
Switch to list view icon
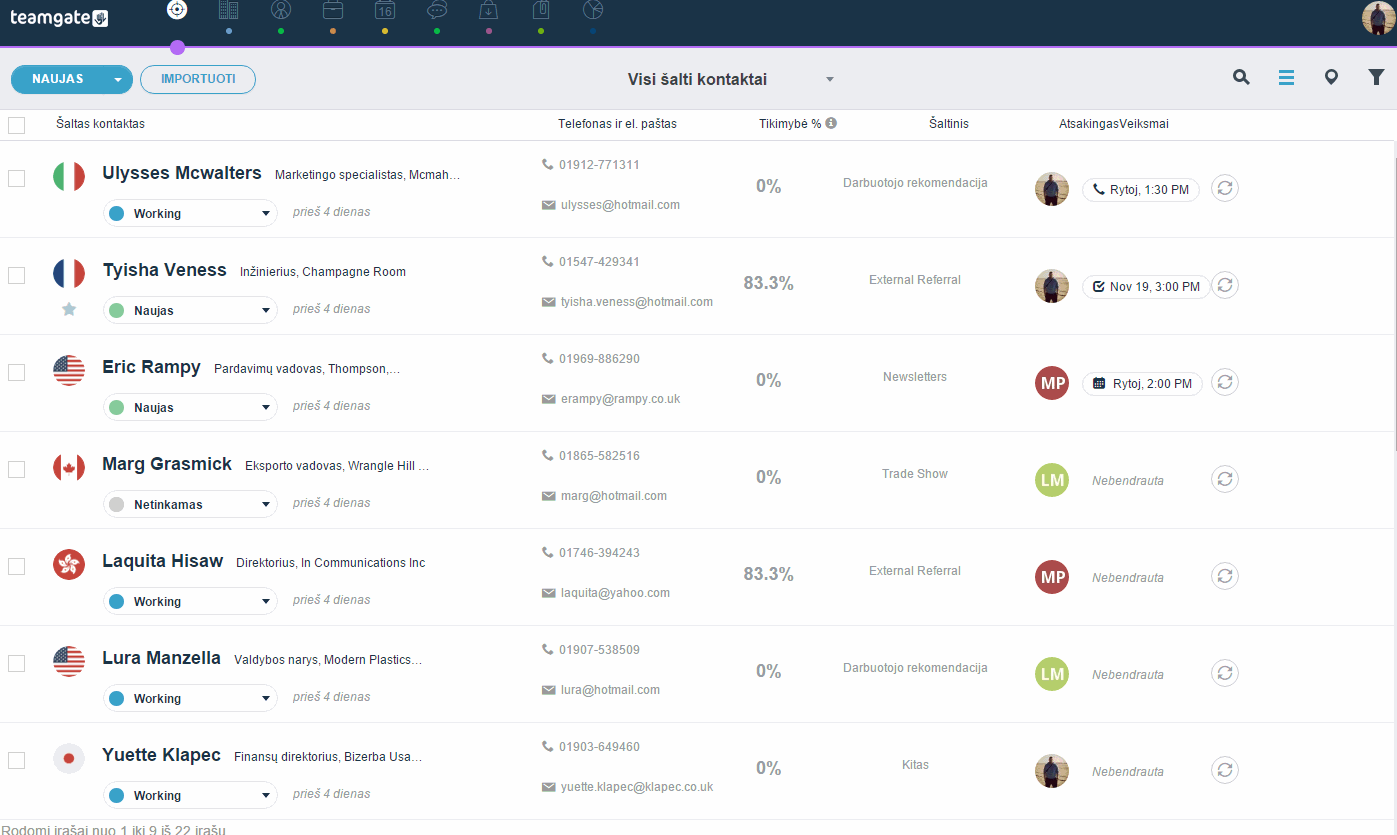pyautogui.click(x=1286, y=77)
